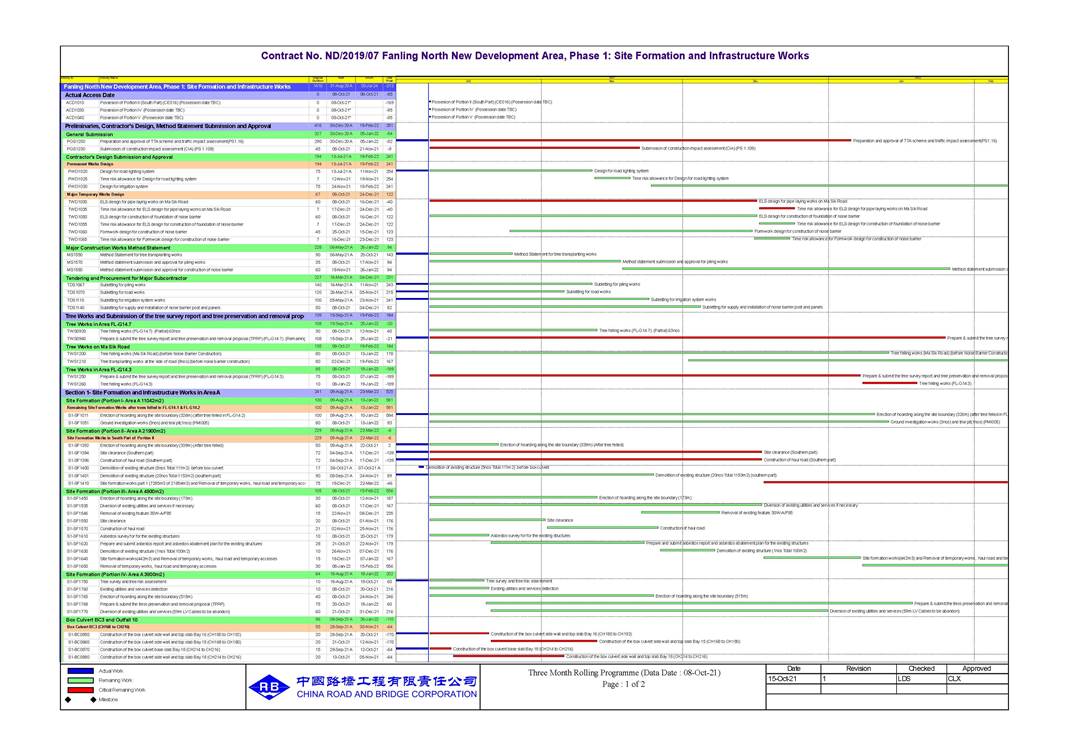Select the 'Site Formation (Portion I- Area A' header

pos(228,400)
